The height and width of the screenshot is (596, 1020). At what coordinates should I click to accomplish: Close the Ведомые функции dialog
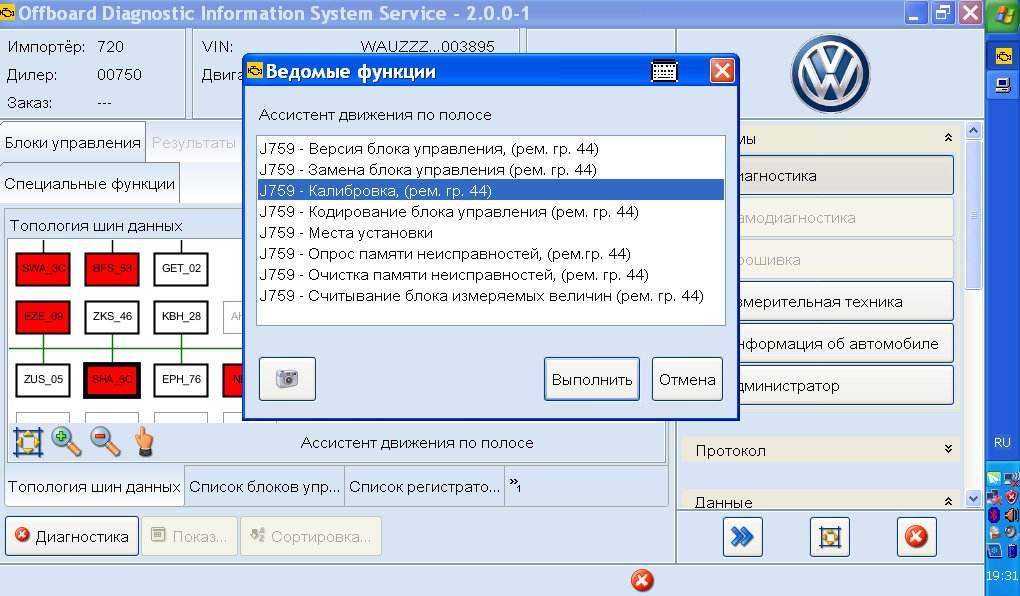pos(722,70)
